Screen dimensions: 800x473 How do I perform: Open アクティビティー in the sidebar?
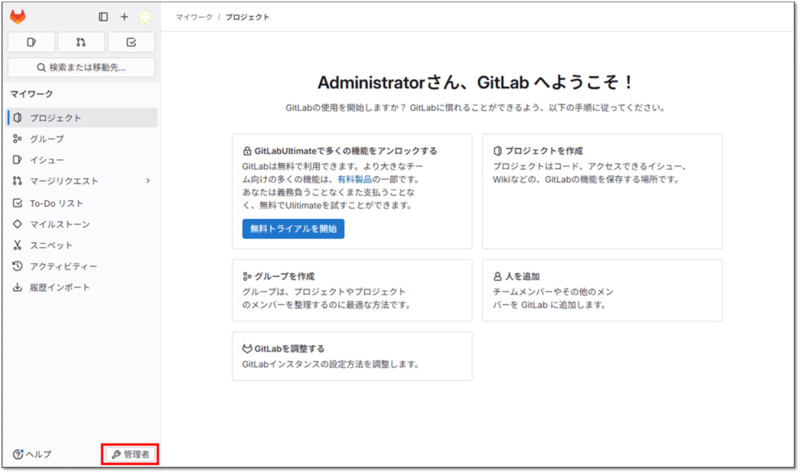point(82,266)
